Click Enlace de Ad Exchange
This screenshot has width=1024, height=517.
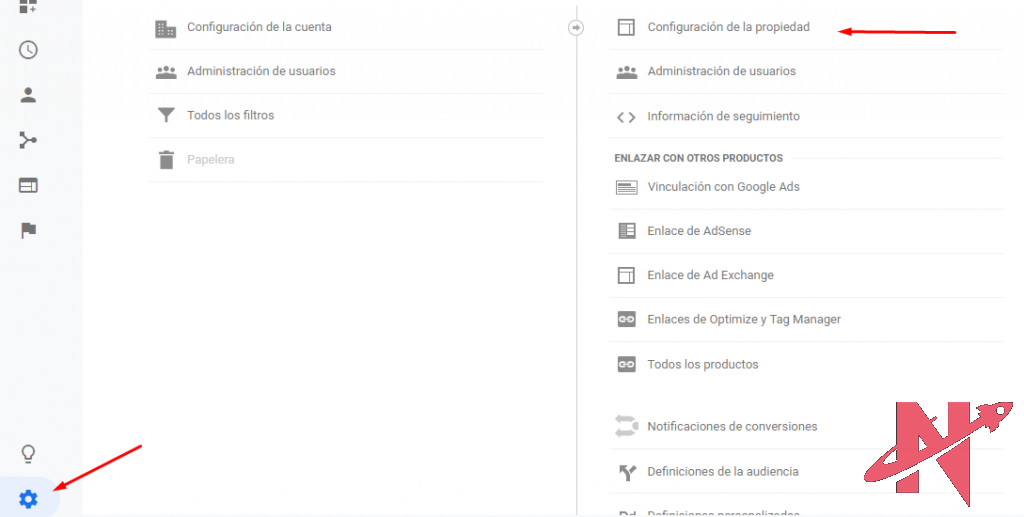point(710,275)
